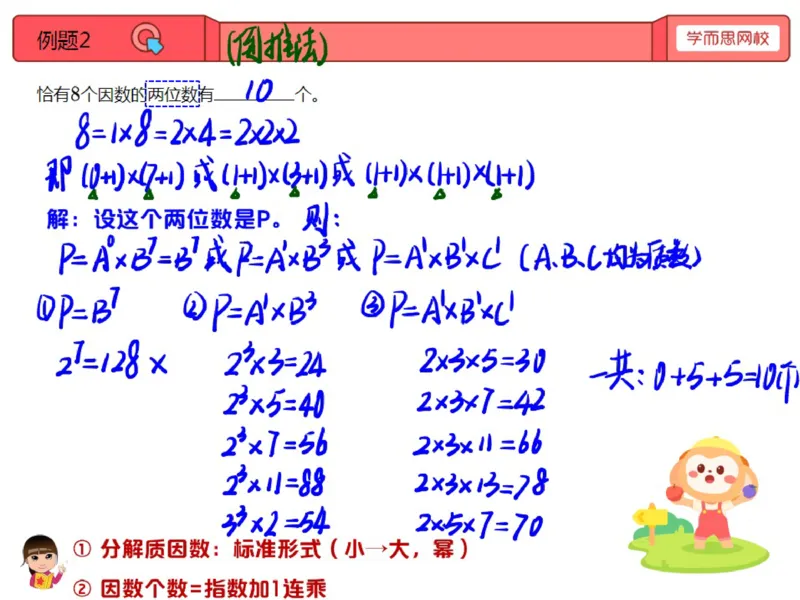Click the dashed box around 两位数
Viewport: 800px width, 600px height.
click(x=172, y=94)
